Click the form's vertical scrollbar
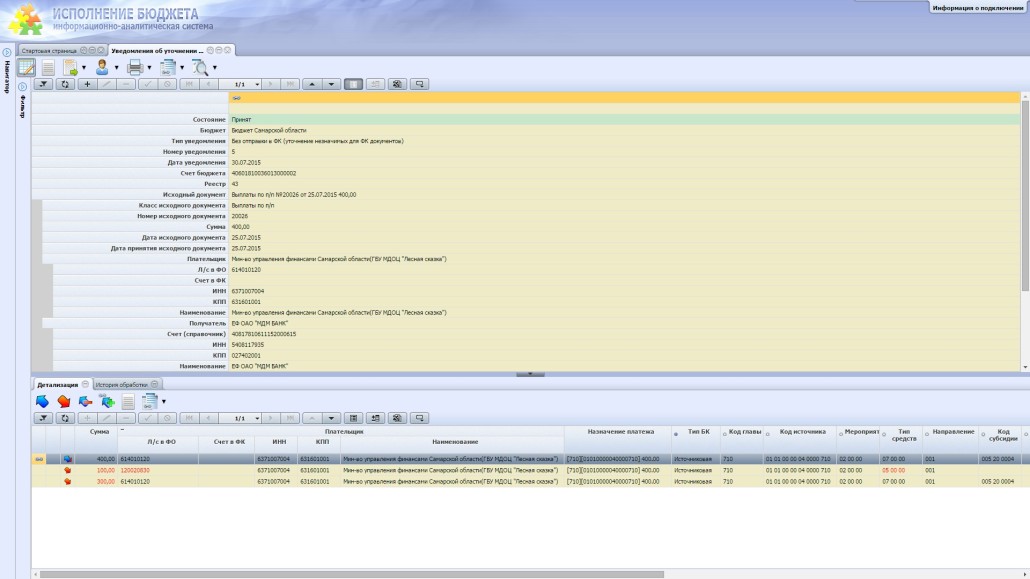1030x579 pixels. click(1025, 197)
